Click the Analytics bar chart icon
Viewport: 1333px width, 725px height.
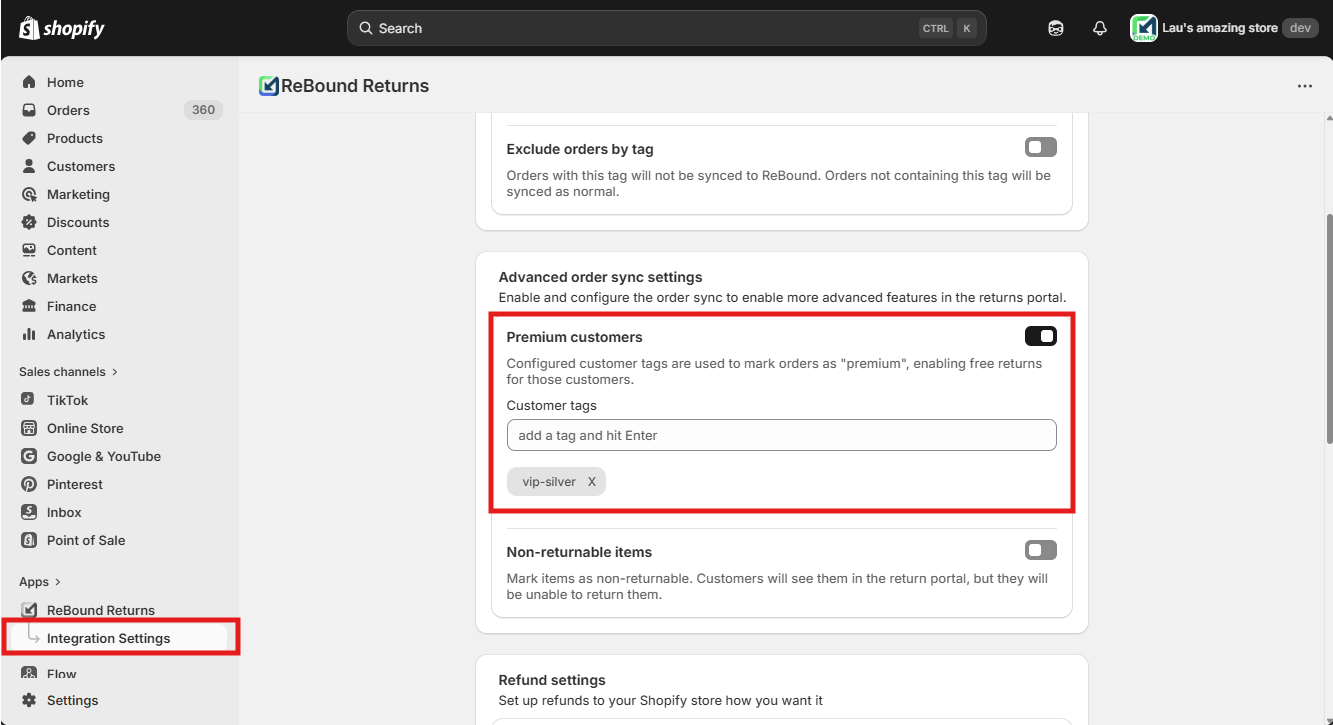click(x=29, y=334)
